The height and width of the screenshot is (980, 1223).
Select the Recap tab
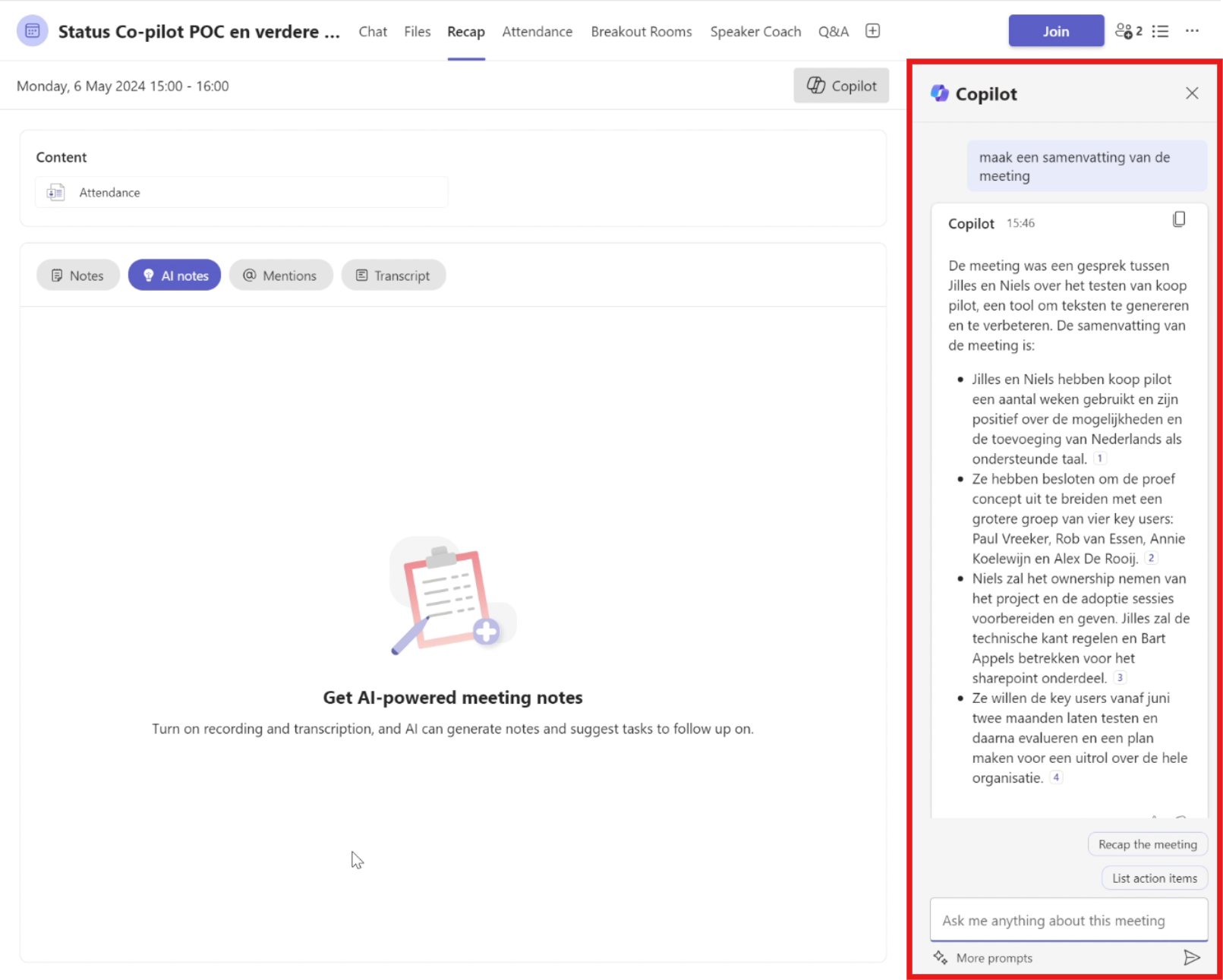(466, 32)
